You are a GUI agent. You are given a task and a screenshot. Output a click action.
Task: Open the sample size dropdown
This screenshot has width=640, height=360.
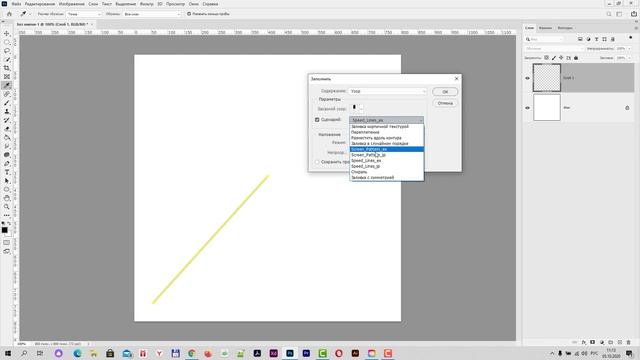84,14
